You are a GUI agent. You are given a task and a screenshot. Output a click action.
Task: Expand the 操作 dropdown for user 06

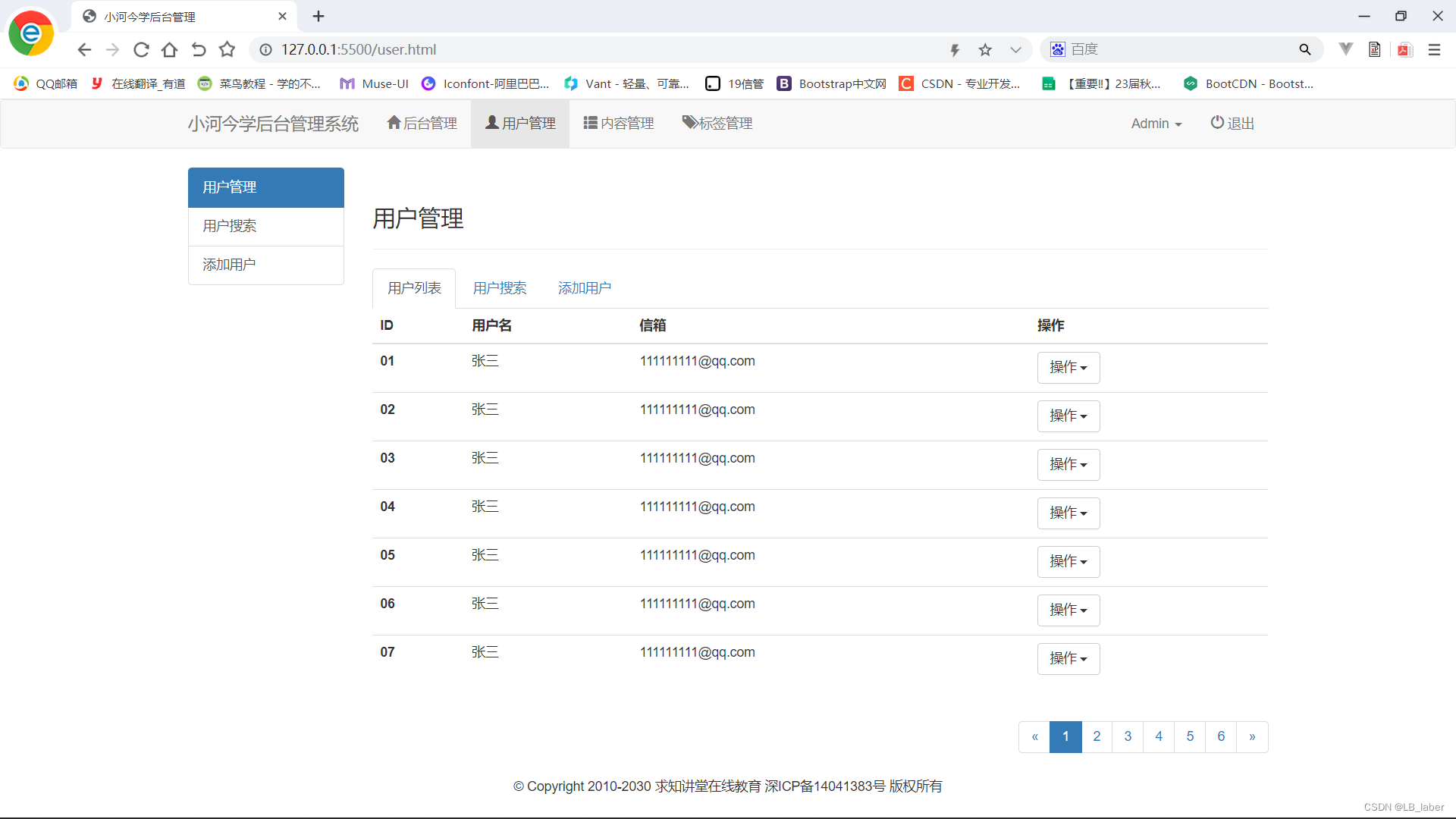coord(1068,610)
